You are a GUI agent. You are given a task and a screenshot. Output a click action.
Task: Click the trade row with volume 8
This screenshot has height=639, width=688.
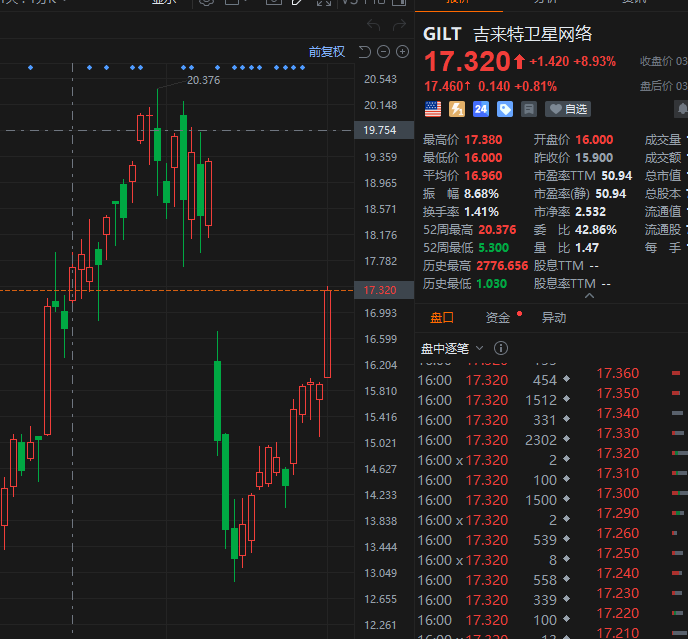click(x=494, y=560)
